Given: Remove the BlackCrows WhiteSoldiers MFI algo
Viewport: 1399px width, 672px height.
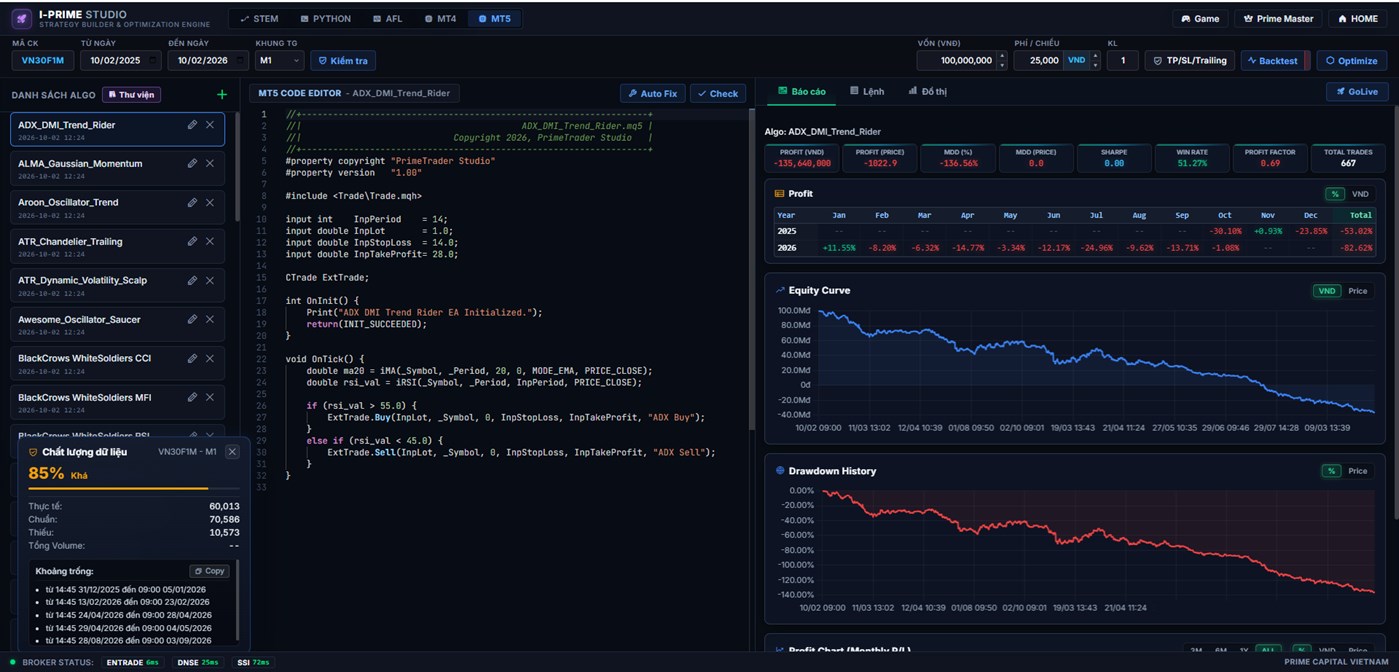Looking at the screenshot, I should point(210,398).
